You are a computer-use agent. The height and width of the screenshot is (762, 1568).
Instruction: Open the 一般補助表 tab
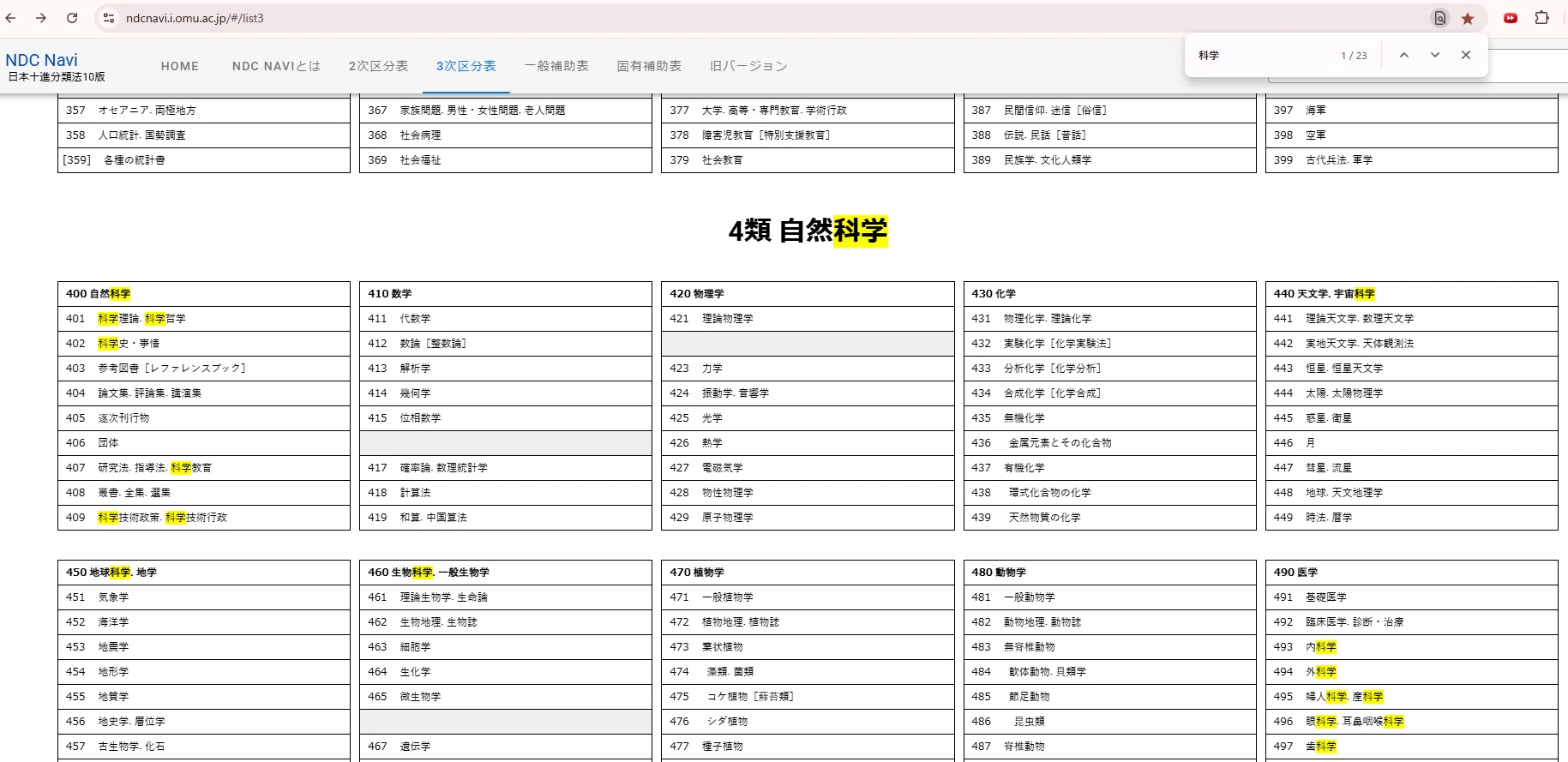(x=556, y=66)
